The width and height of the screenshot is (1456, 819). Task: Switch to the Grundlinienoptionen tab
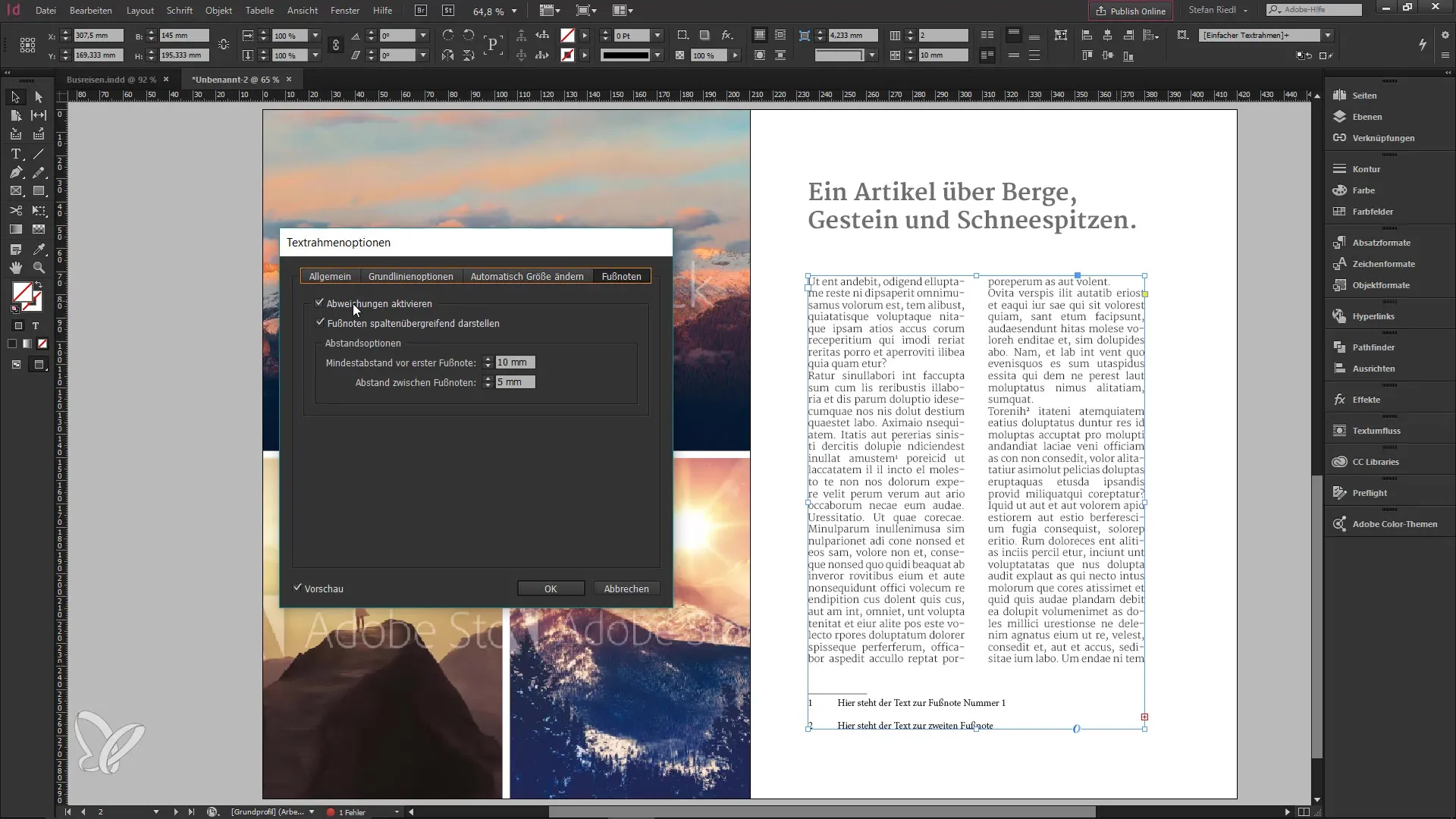point(410,276)
